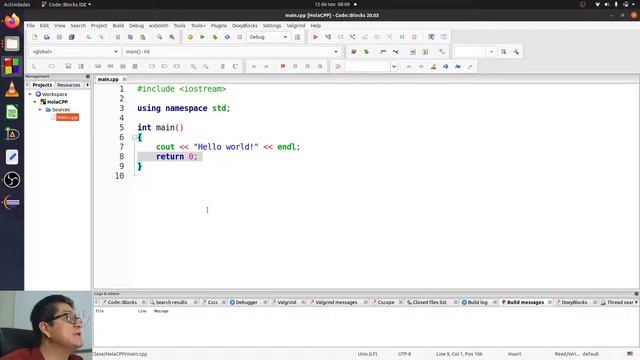Open Firefox from the Ubuntu dock
This screenshot has width=640, height=360.
pos(12,21)
